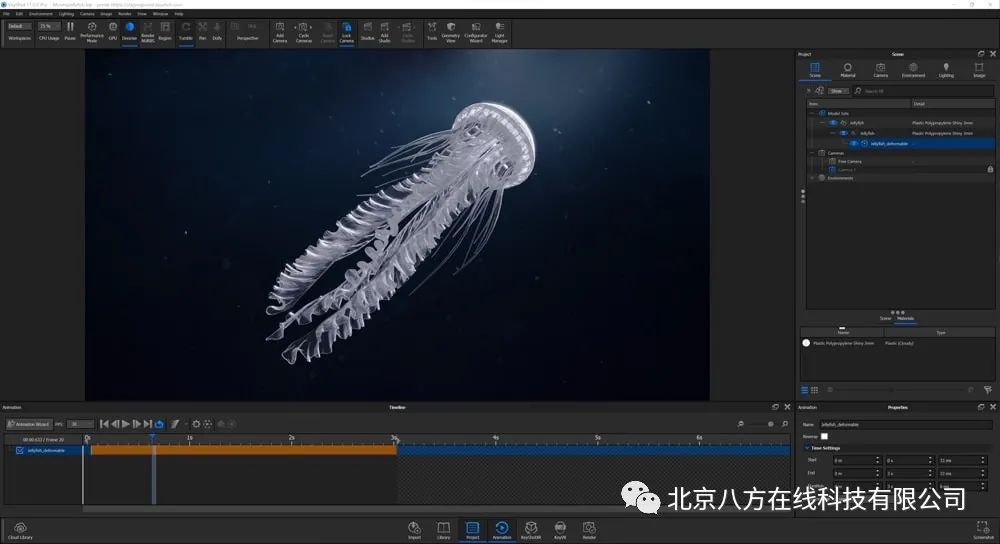The image size is (1000, 544).
Task: Open Geometry View
Action: [451, 31]
